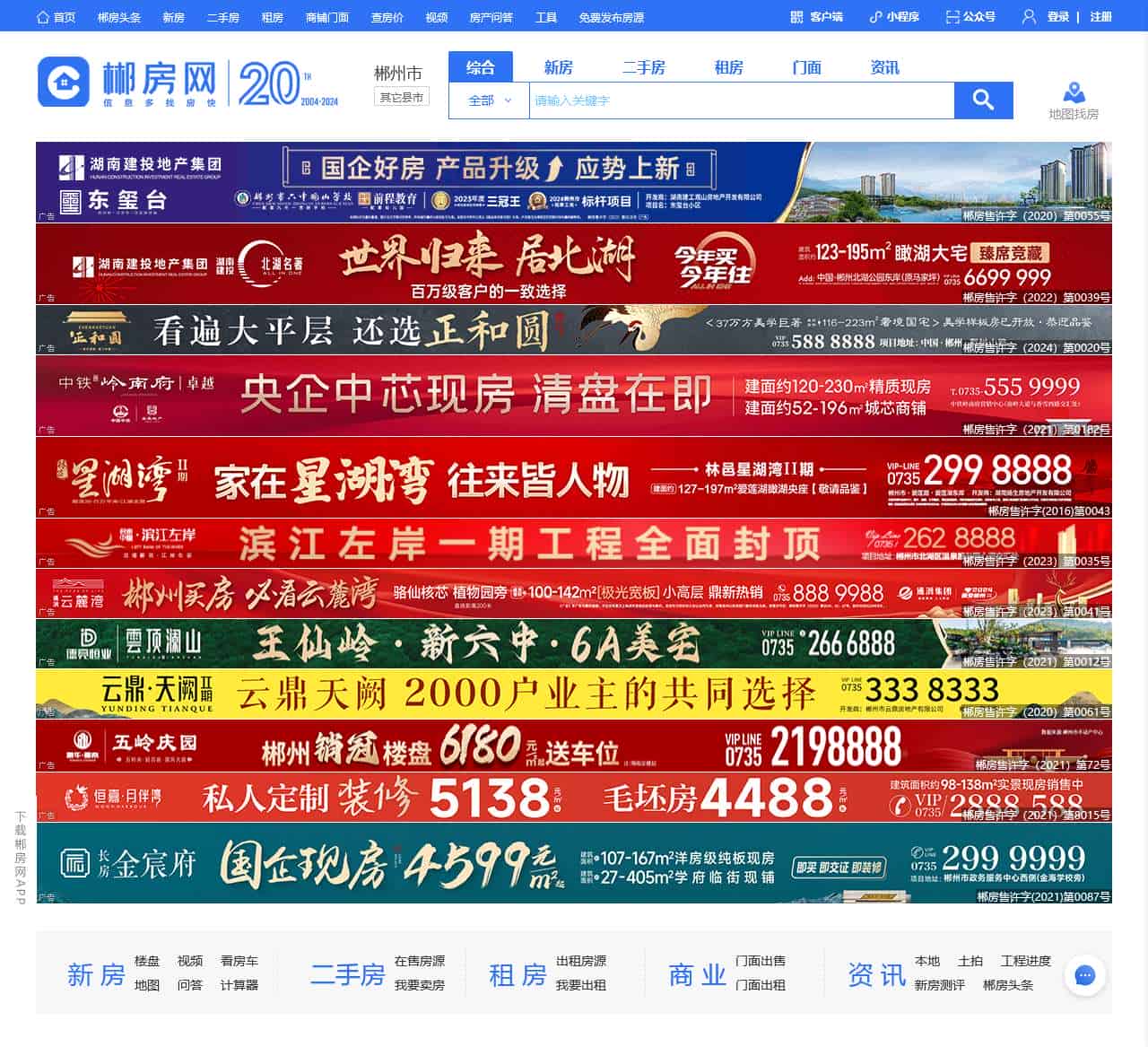The width and height of the screenshot is (1148, 1047).
Task: Switch to the 新房 search tab
Action: (x=558, y=67)
